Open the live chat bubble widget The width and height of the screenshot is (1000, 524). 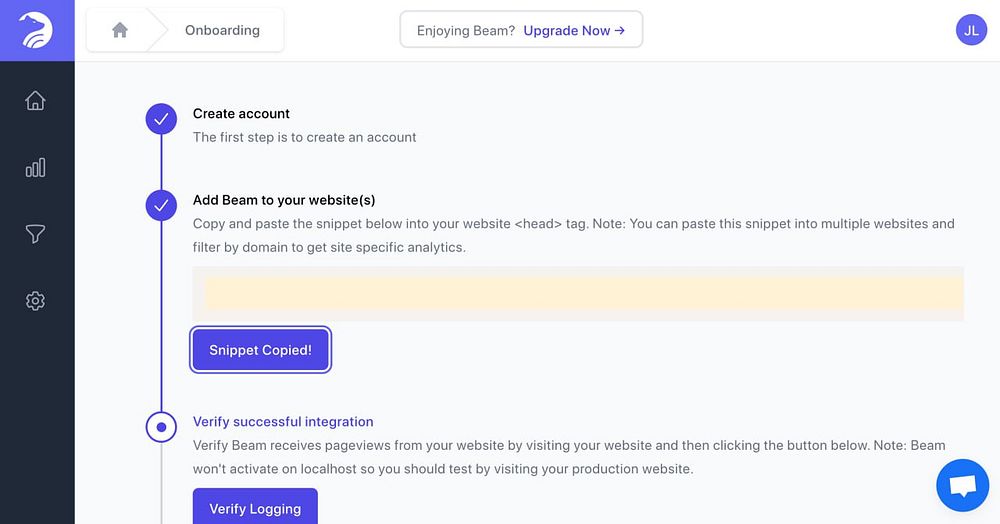point(962,486)
